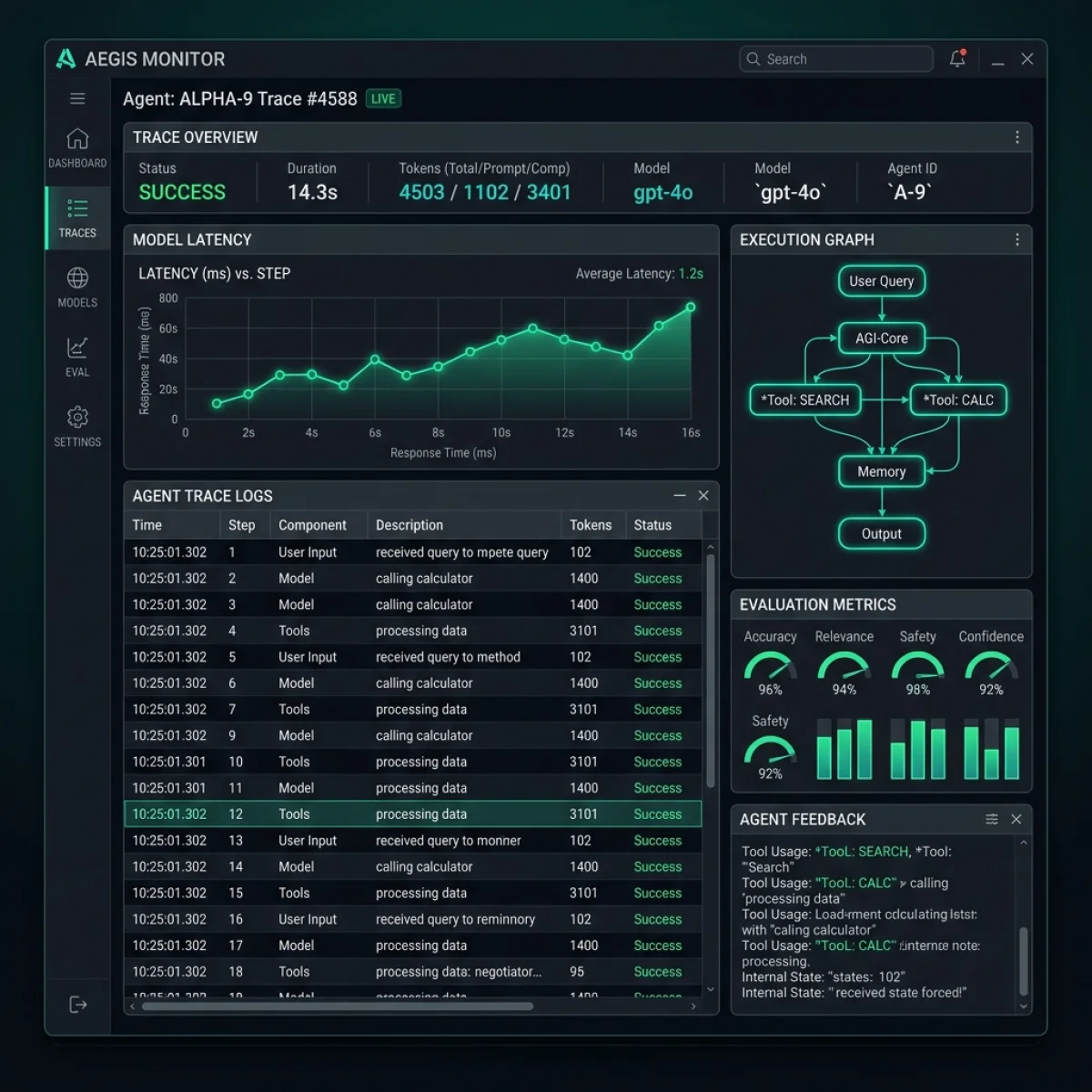Click the trace logs horizontal scrollbar

pos(338,1006)
